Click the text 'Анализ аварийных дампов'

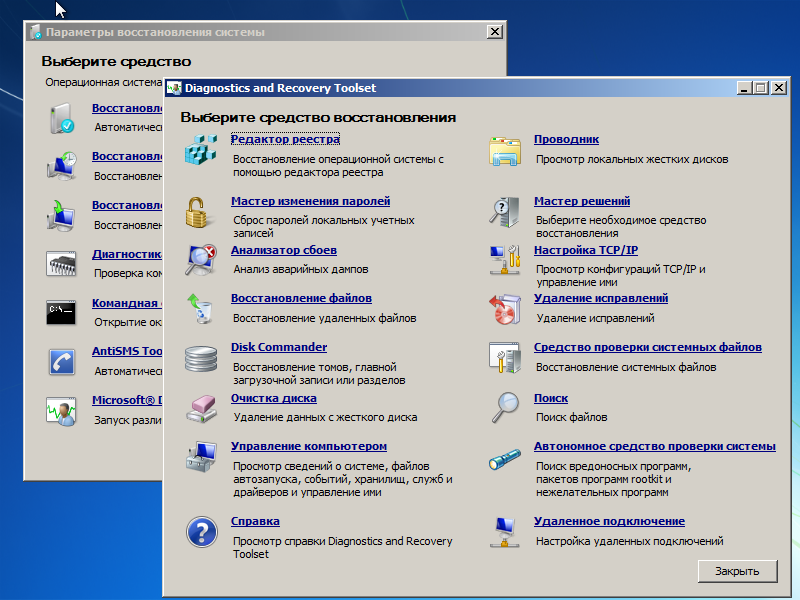(x=301, y=269)
